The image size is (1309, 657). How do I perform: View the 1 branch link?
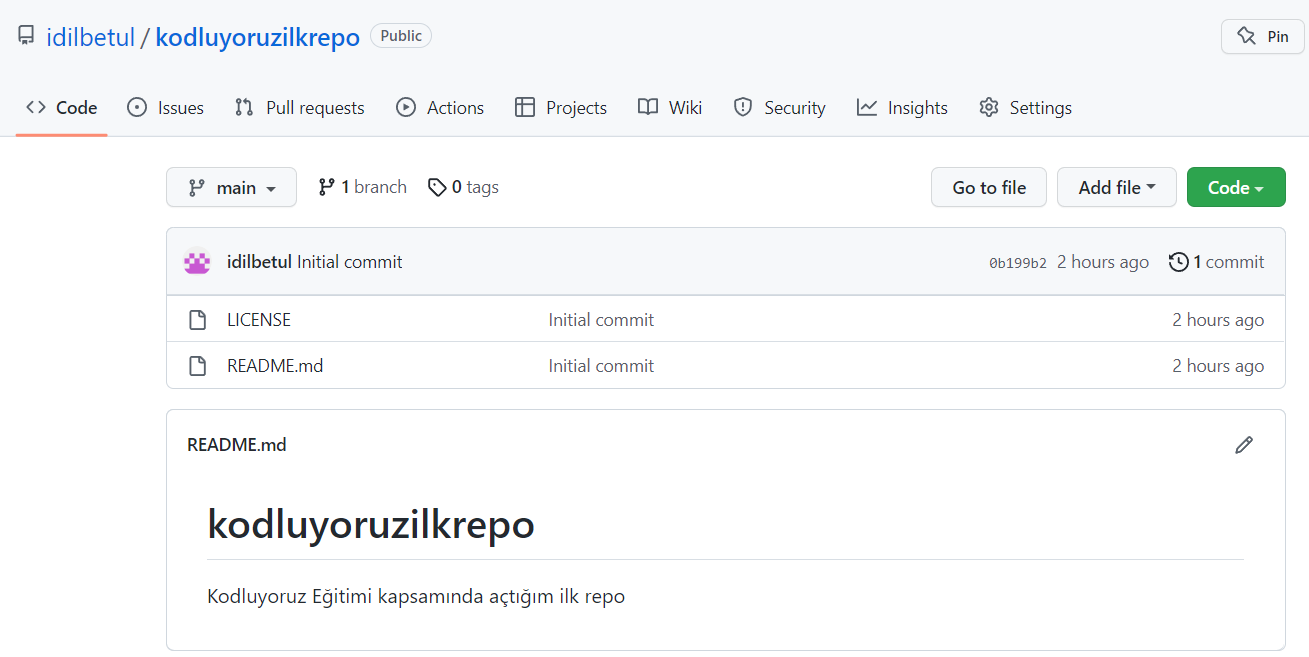click(362, 187)
